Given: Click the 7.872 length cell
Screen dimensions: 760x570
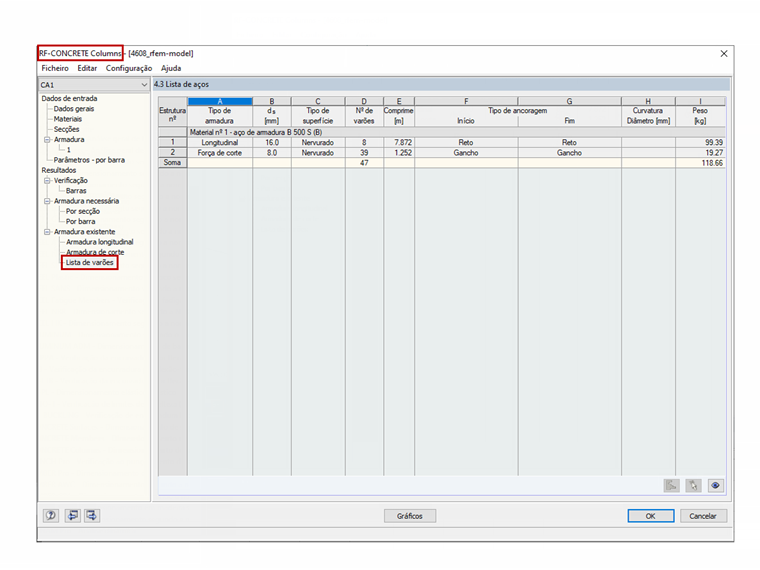Looking at the screenshot, I should click(399, 142).
